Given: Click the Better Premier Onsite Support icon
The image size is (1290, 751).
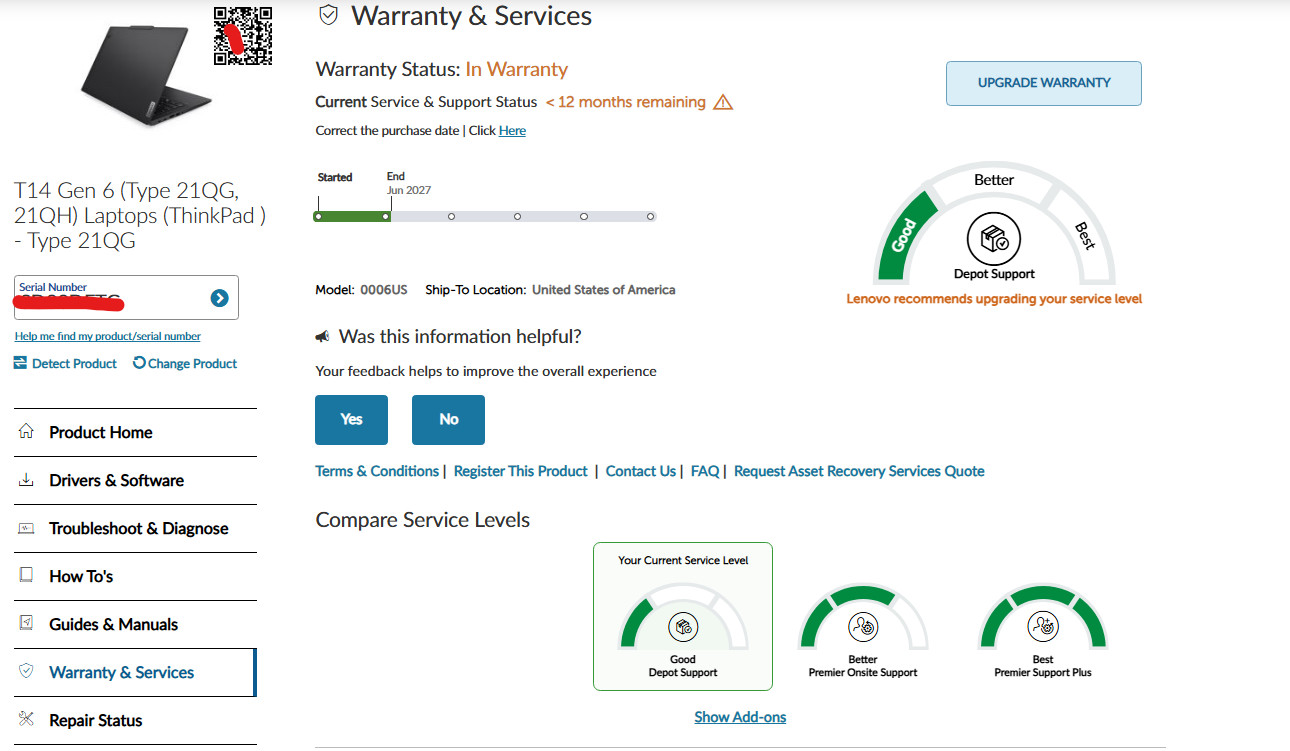Looking at the screenshot, I should [x=863, y=627].
